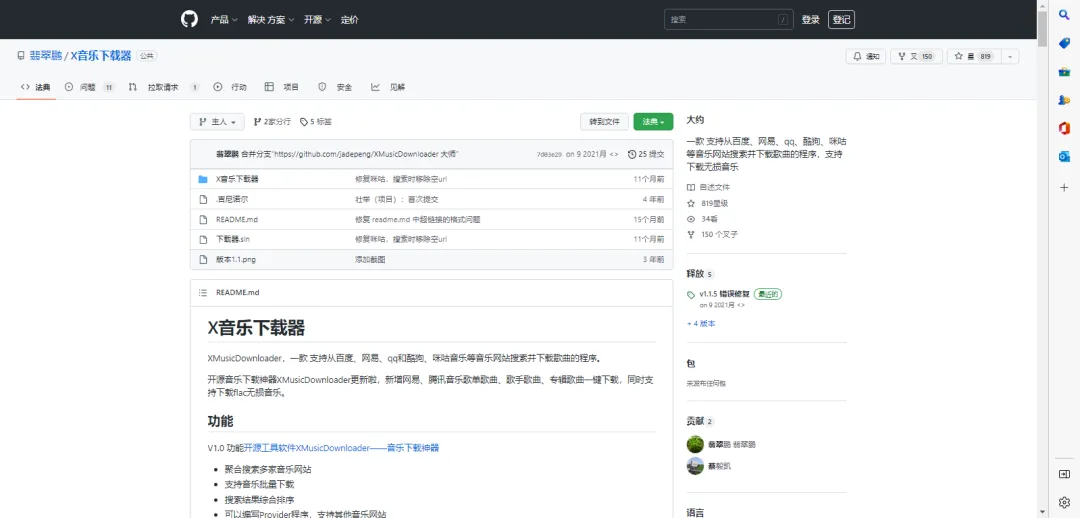1080x518 pixels.
Task: Open the README.md file in list
Action: tap(237, 219)
